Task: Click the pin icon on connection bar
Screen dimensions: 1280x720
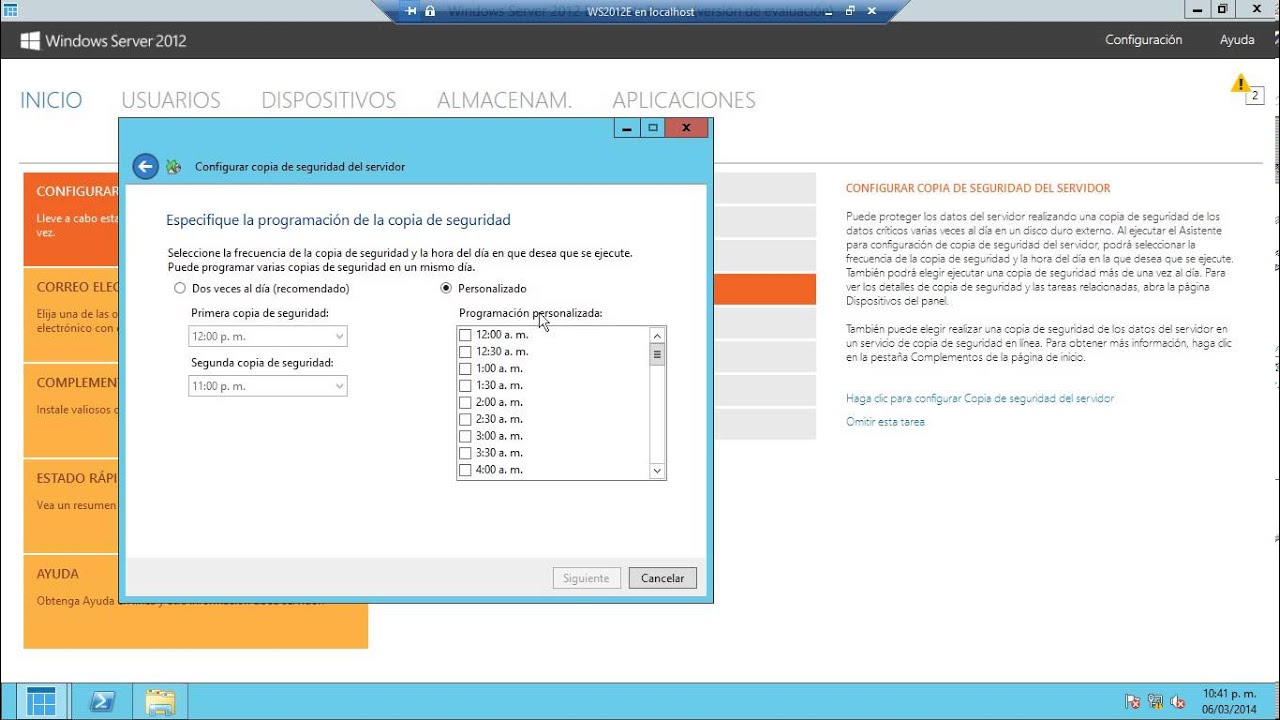Action: 411,11
